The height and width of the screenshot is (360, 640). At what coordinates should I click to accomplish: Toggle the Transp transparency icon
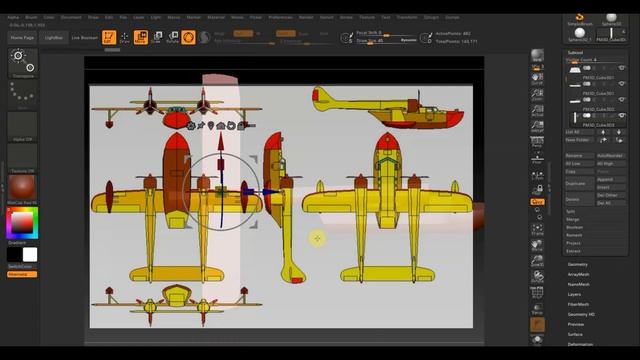tap(537, 309)
